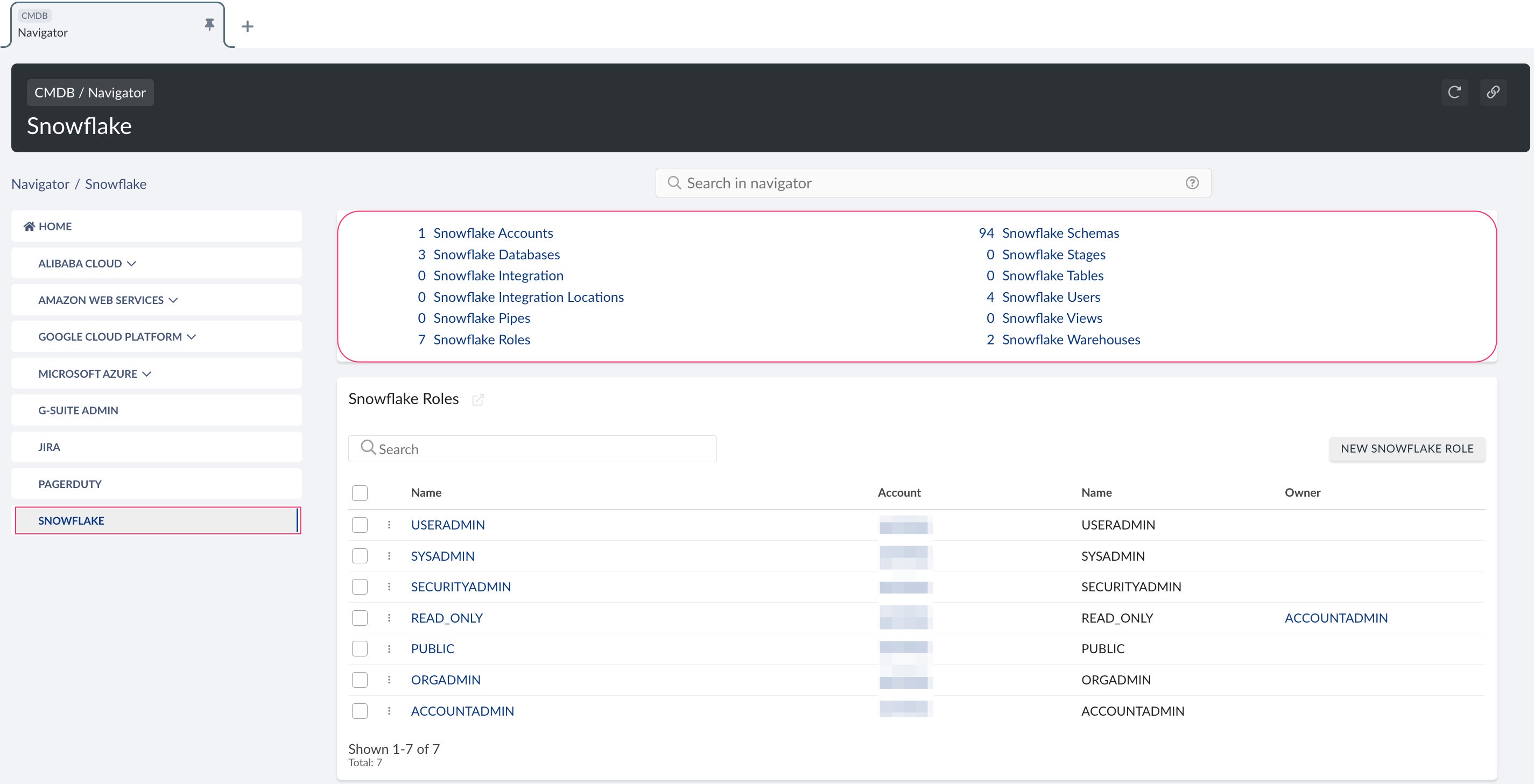The image size is (1534, 784).
Task: Open the READ_ONLY role link
Action: coord(447,618)
